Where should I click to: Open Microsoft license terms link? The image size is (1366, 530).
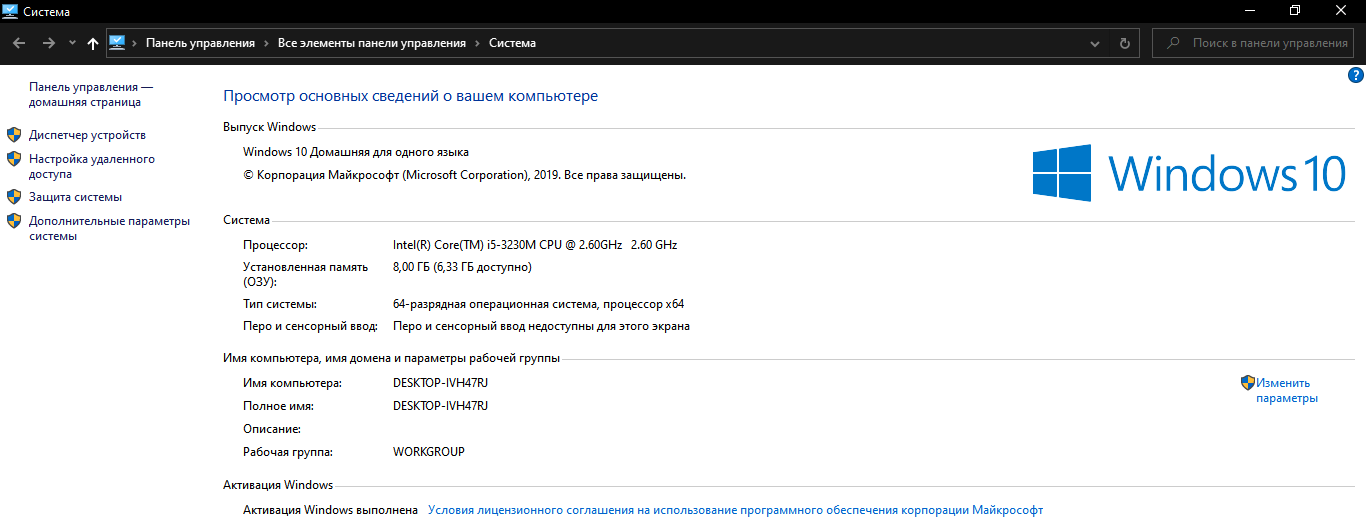(735, 510)
